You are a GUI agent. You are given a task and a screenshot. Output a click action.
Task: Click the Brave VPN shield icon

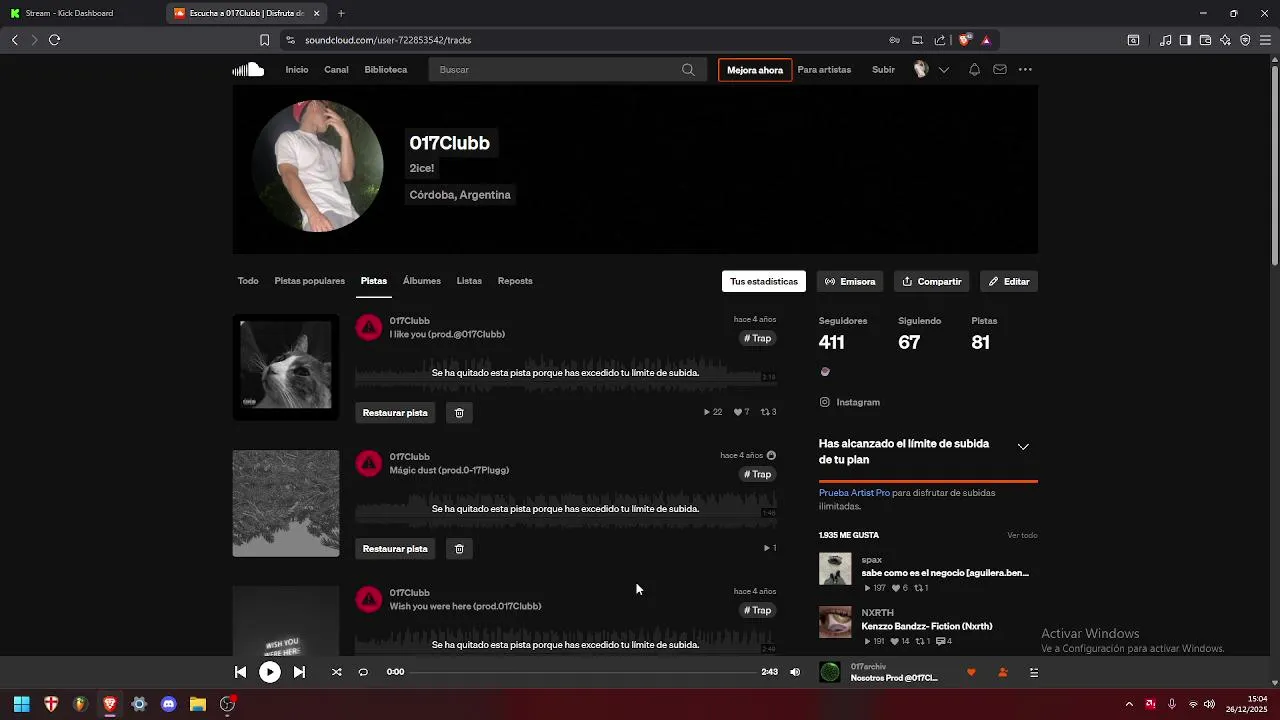(x=1245, y=40)
